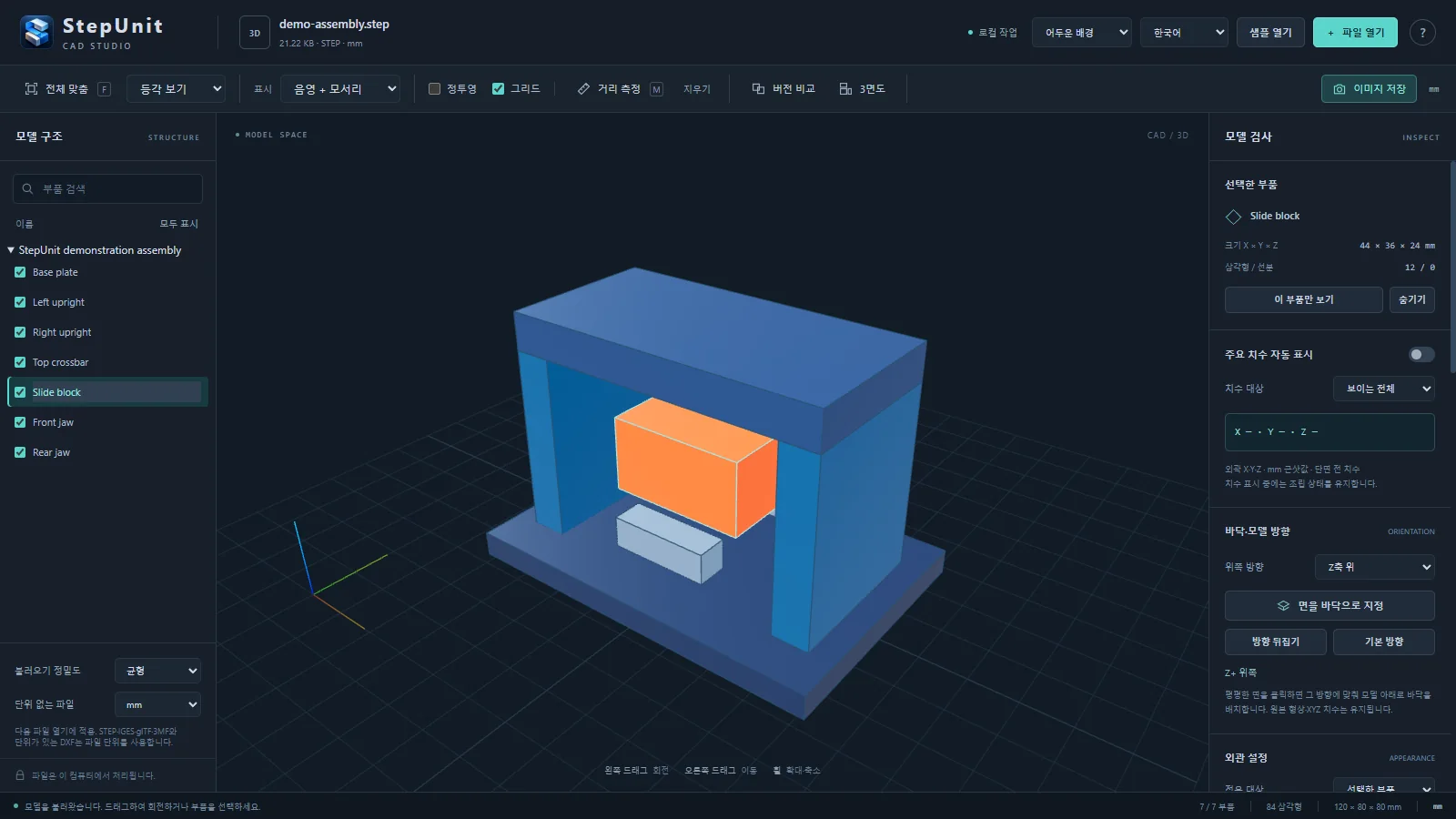1456x819 pixels.
Task: Click the 지우기 clear measurement button
Action: point(697,89)
